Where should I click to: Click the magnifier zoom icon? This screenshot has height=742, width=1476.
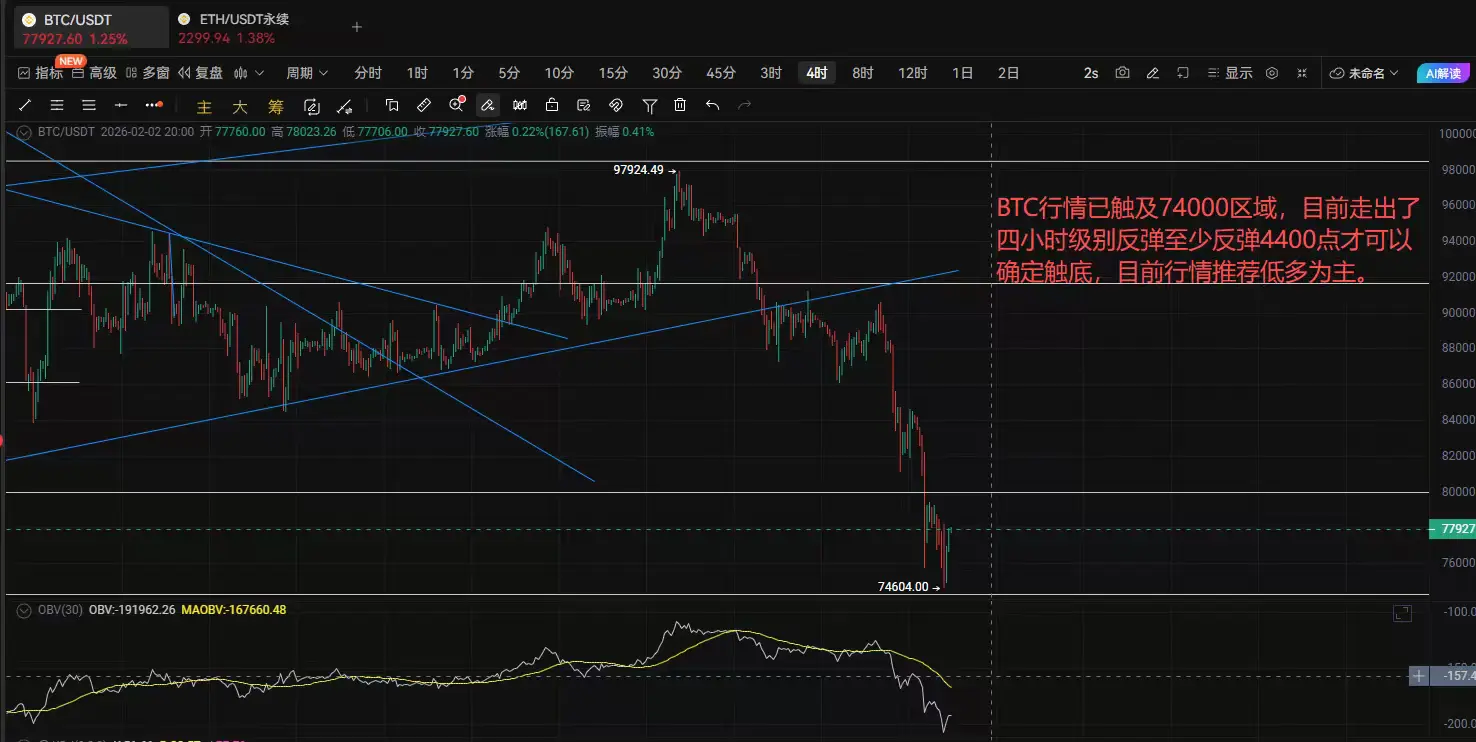pos(457,105)
